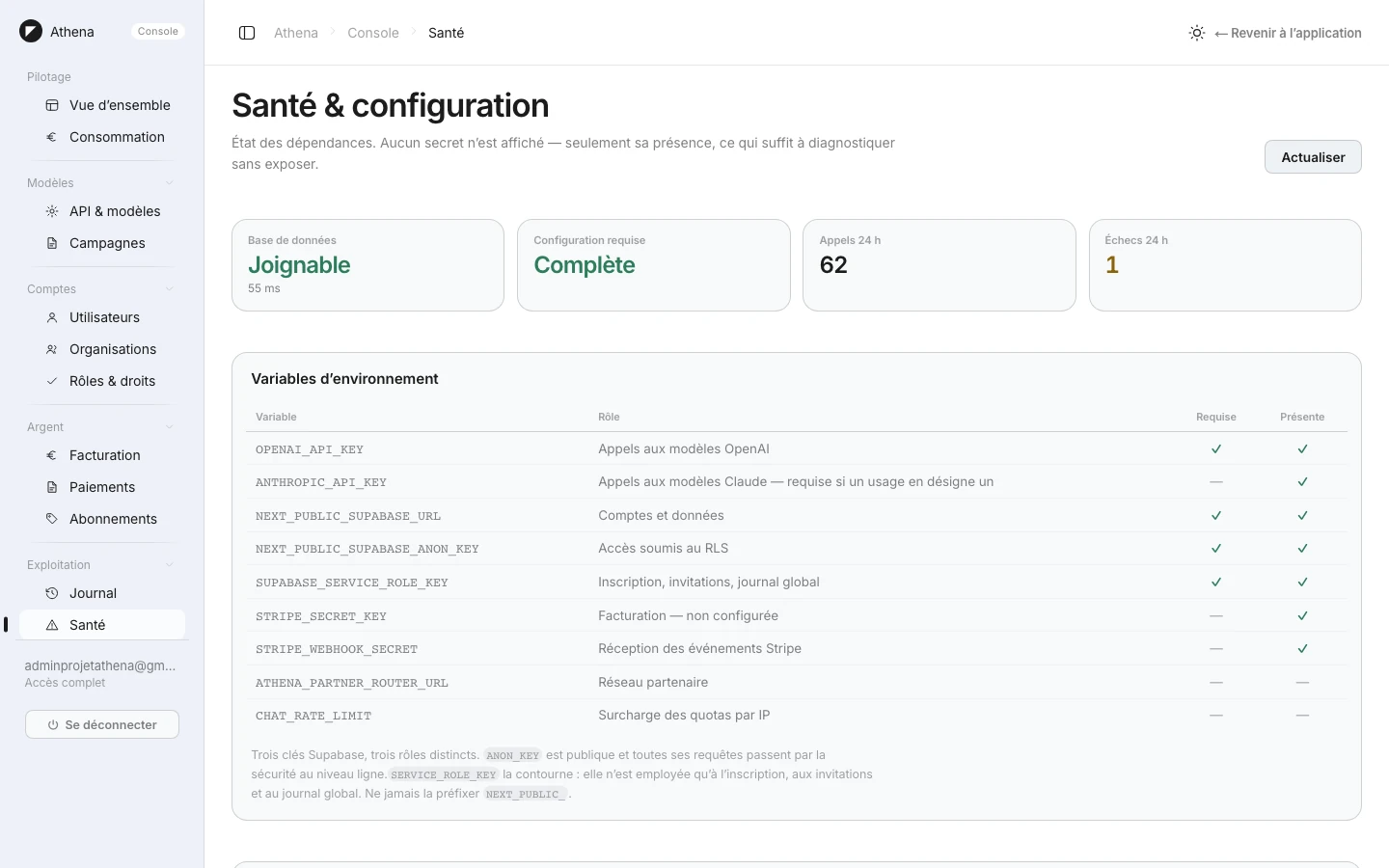The width and height of the screenshot is (1389, 868).
Task: Click the Santé warning triangle icon
Action: pos(52,625)
